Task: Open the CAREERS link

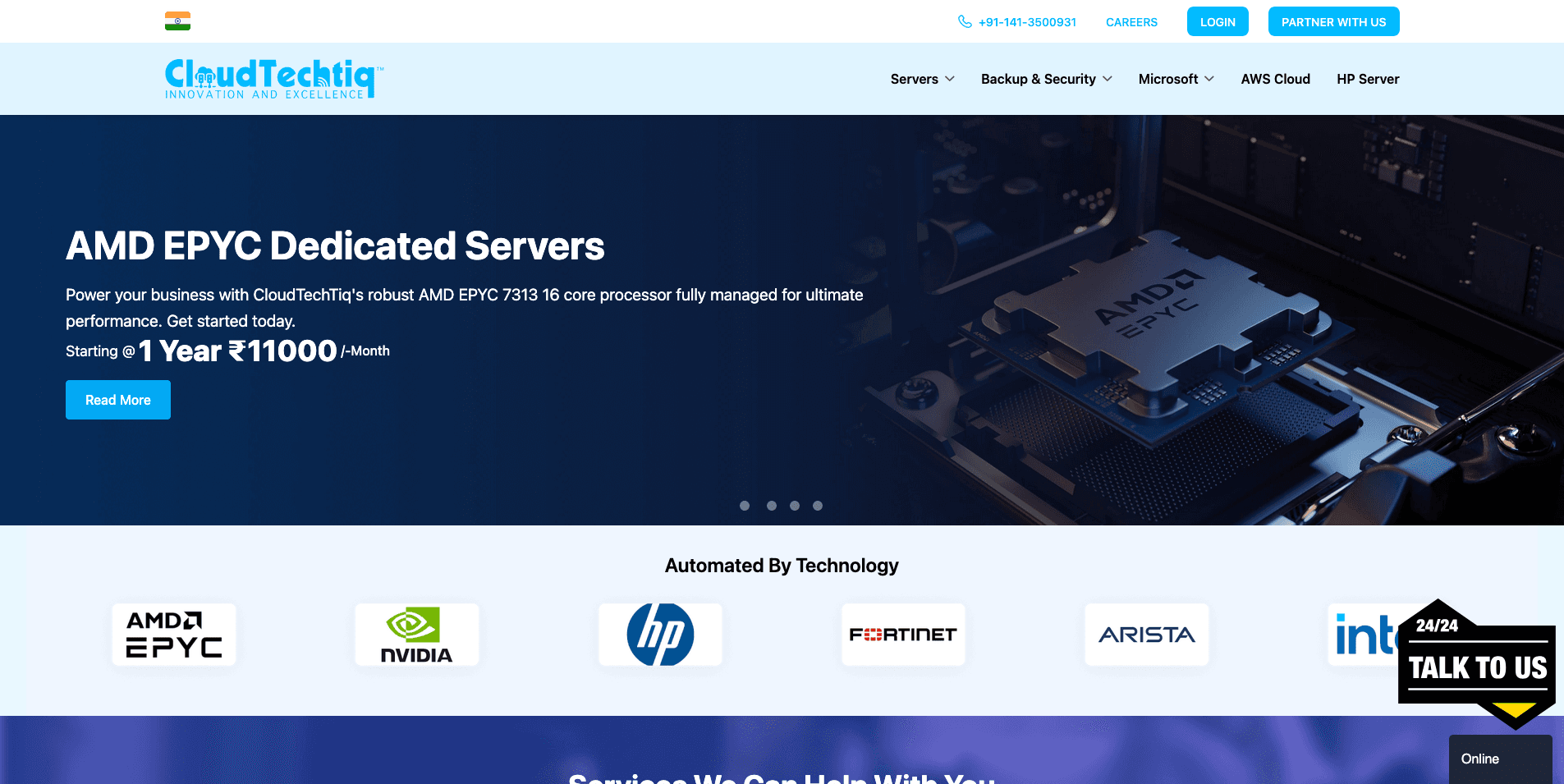Action: (x=1131, y=22)
